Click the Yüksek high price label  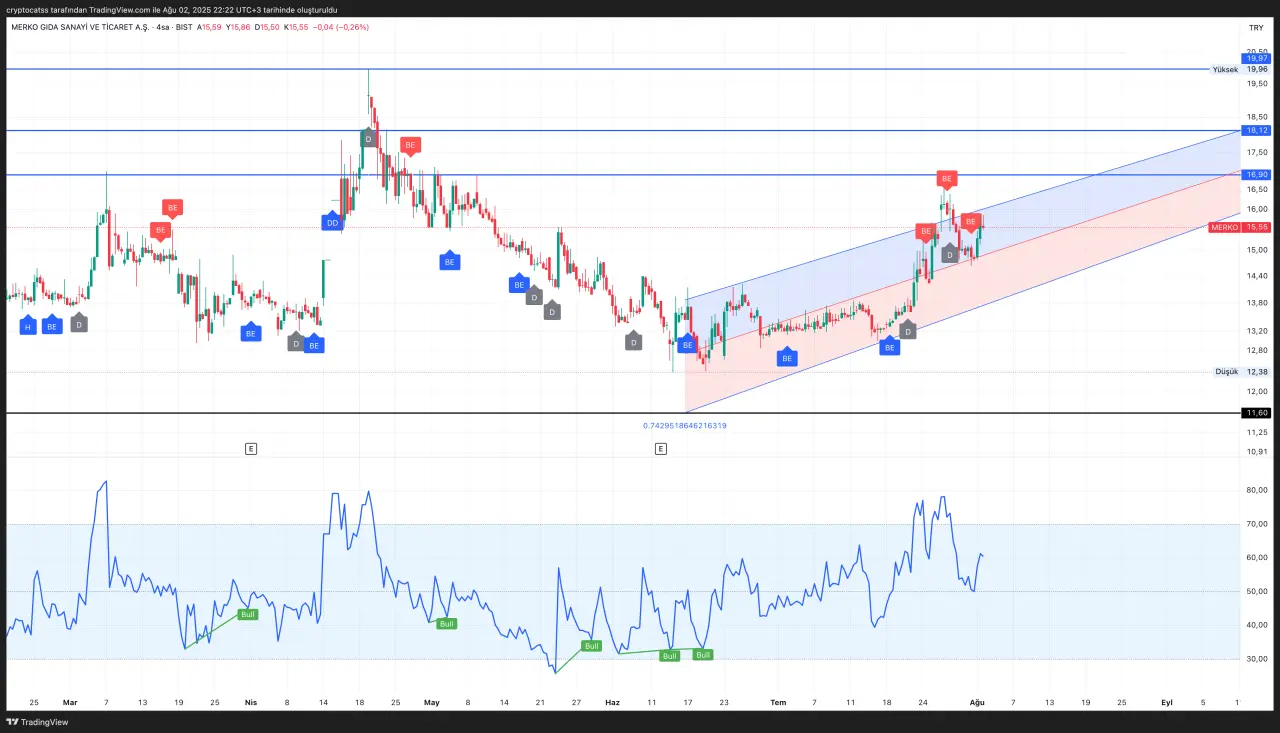1224,69
